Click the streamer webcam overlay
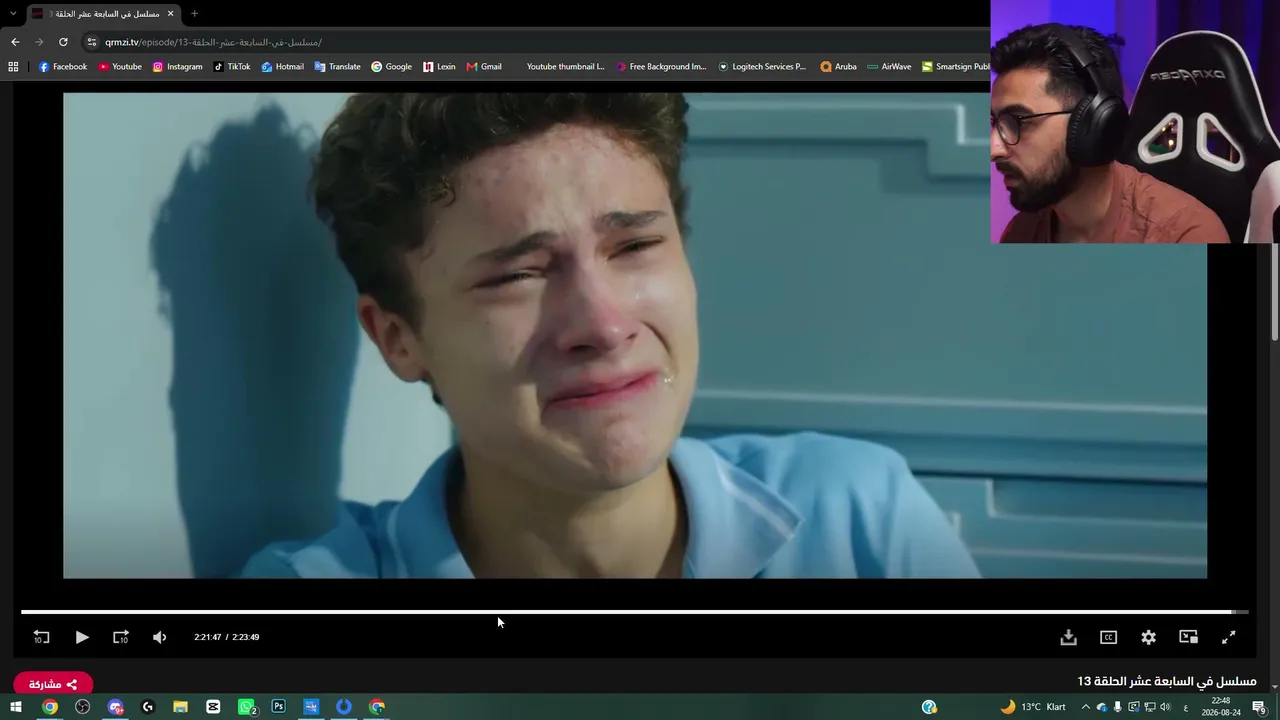This screenshot has height=720, width=1280. (1135, 122)
